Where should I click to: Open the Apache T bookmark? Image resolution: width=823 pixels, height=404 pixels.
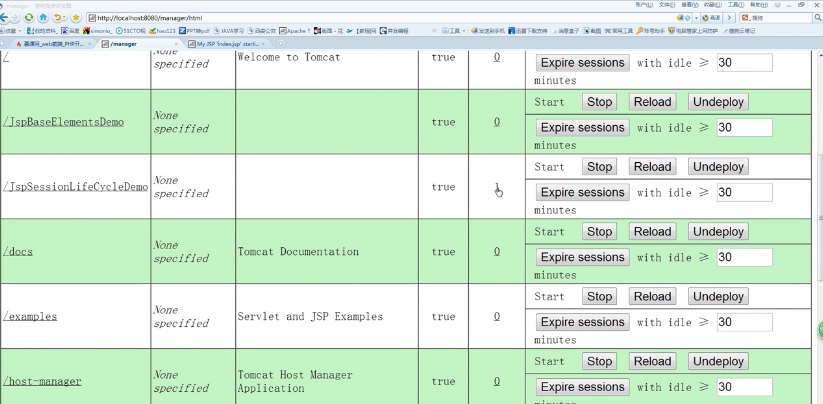pos(294,31)
